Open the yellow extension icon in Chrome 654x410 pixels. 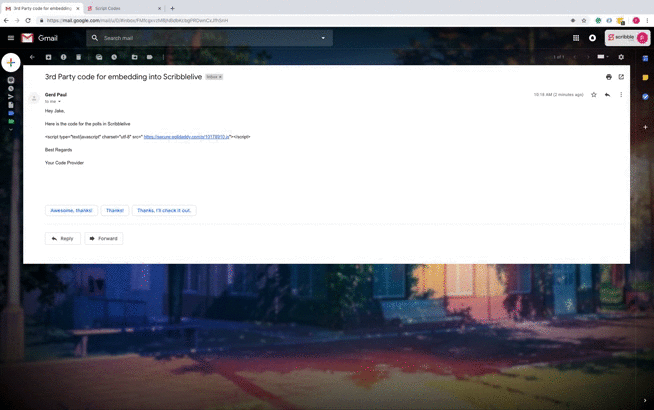coord(620,20)
